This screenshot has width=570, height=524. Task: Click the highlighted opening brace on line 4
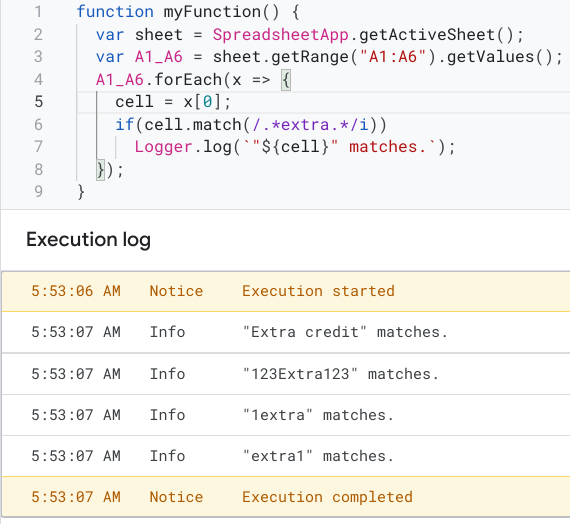[286, 80]
